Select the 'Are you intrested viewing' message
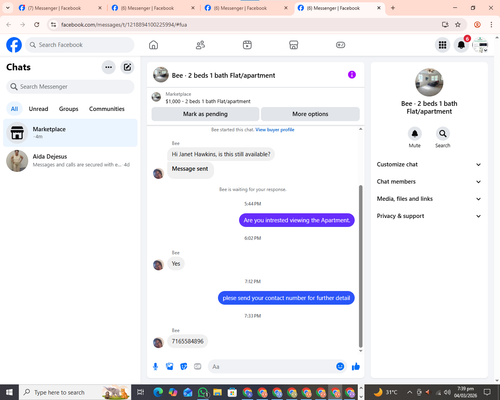Screen dimensions: 500x400 click(297, 220)
